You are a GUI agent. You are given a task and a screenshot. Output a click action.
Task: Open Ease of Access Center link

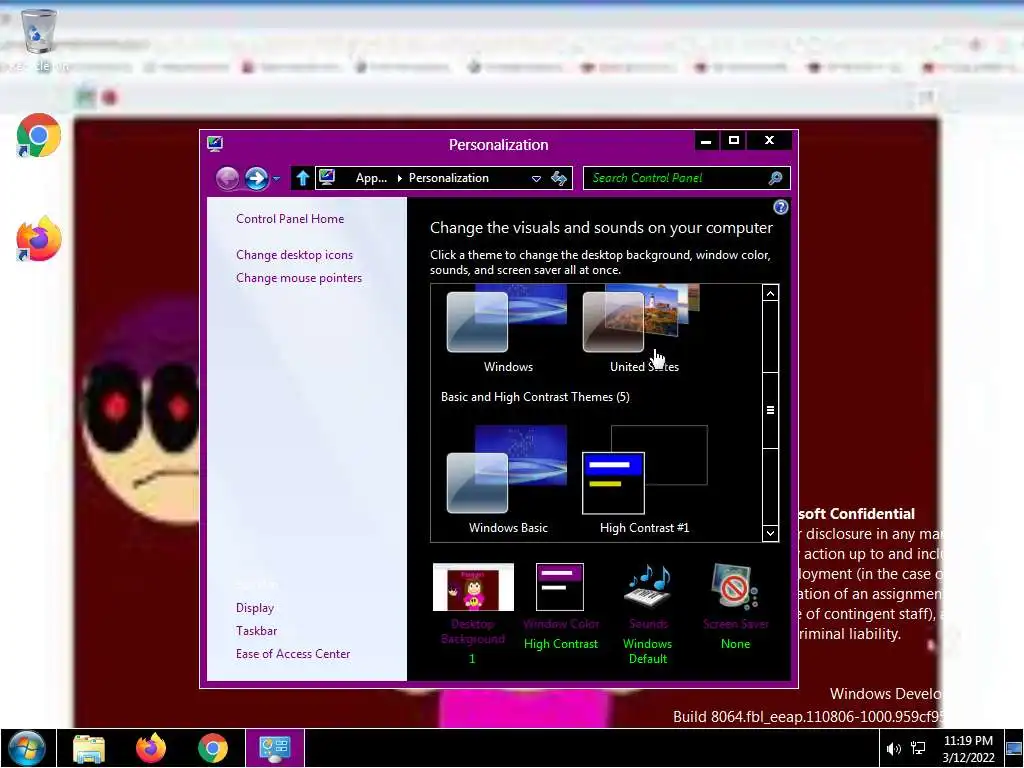293,654
